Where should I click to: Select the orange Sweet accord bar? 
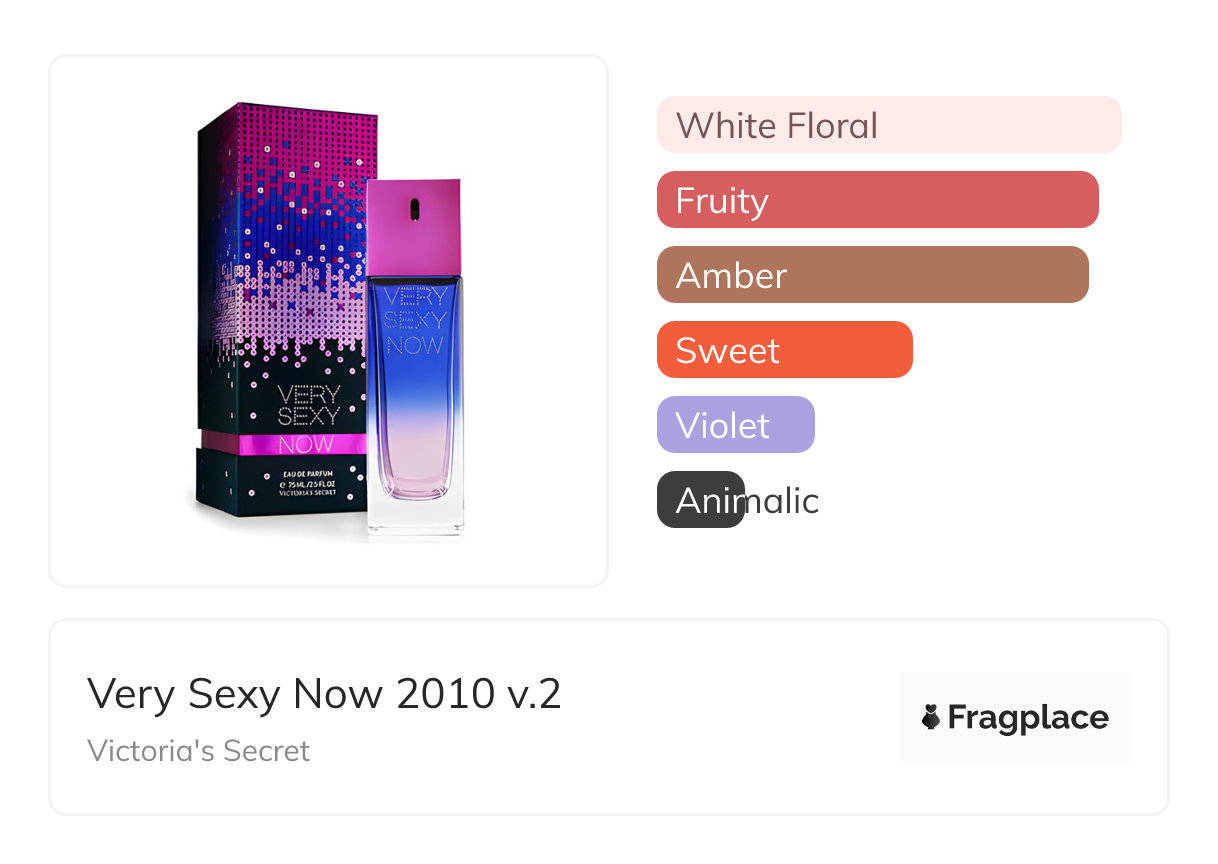[784, 350]
